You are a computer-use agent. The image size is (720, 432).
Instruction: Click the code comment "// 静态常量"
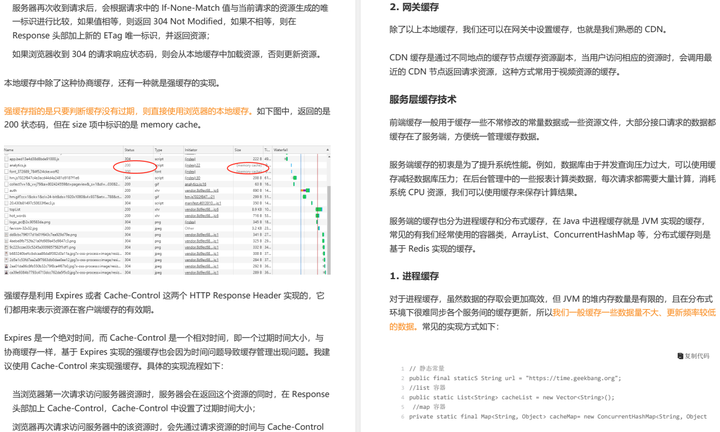pyautogui.click(x=427, y=368)
